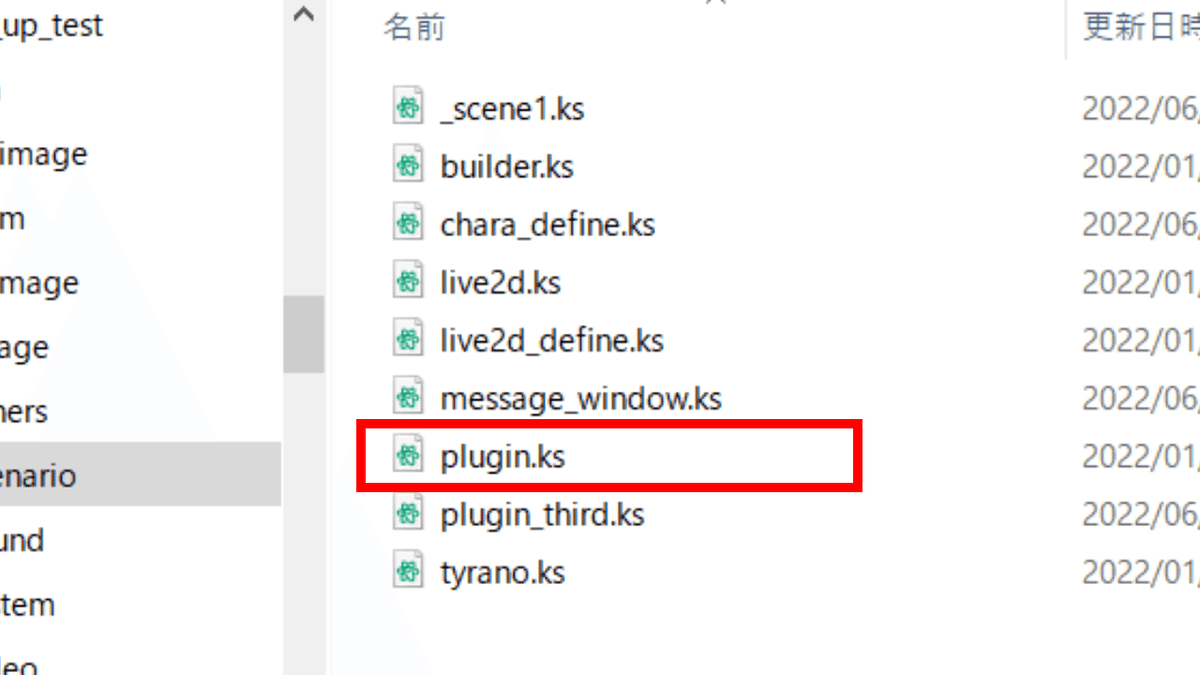Click the live2d_define.ks file icon
1200x675 pixels.
406,339
